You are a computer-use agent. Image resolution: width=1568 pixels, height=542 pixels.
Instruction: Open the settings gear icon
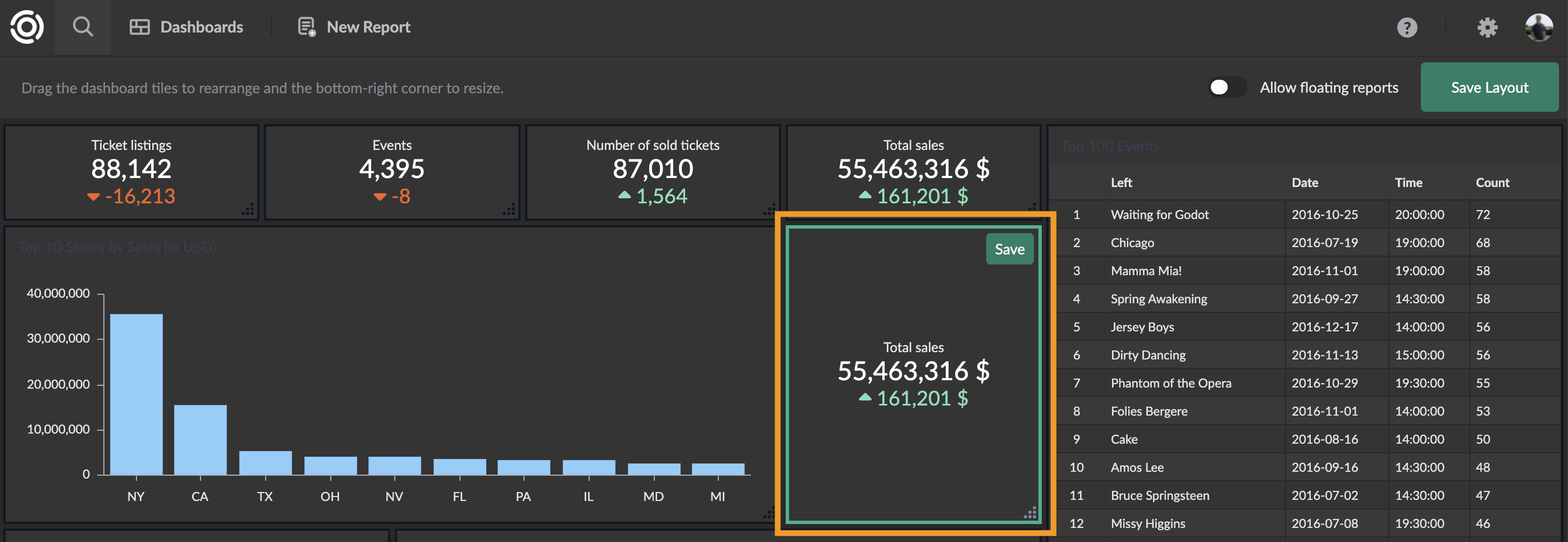click(x=1487, y=28)
